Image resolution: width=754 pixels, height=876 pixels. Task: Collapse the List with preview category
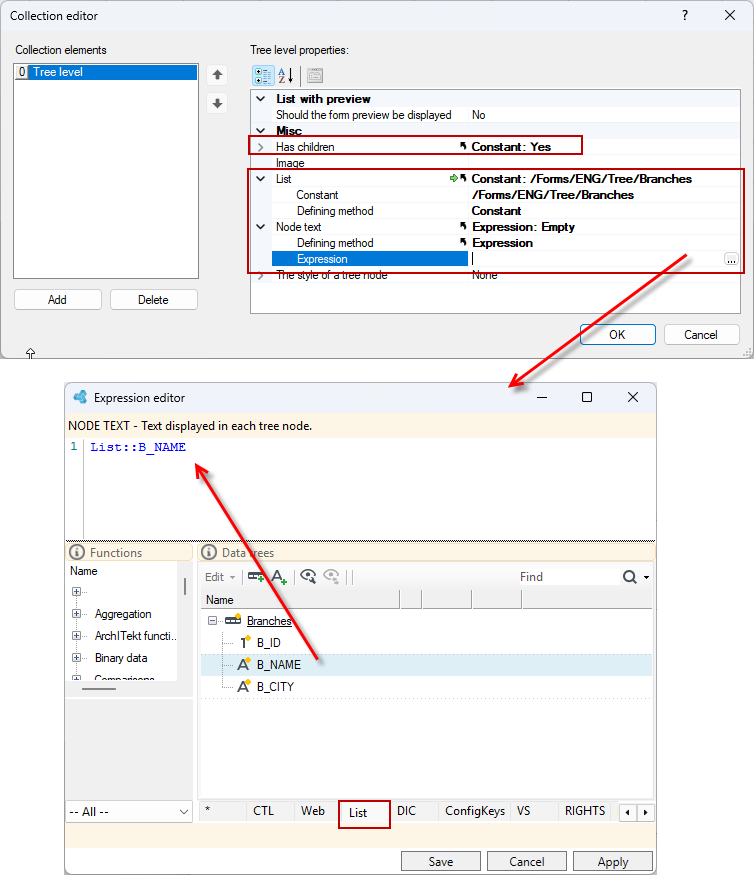[261, 99]
